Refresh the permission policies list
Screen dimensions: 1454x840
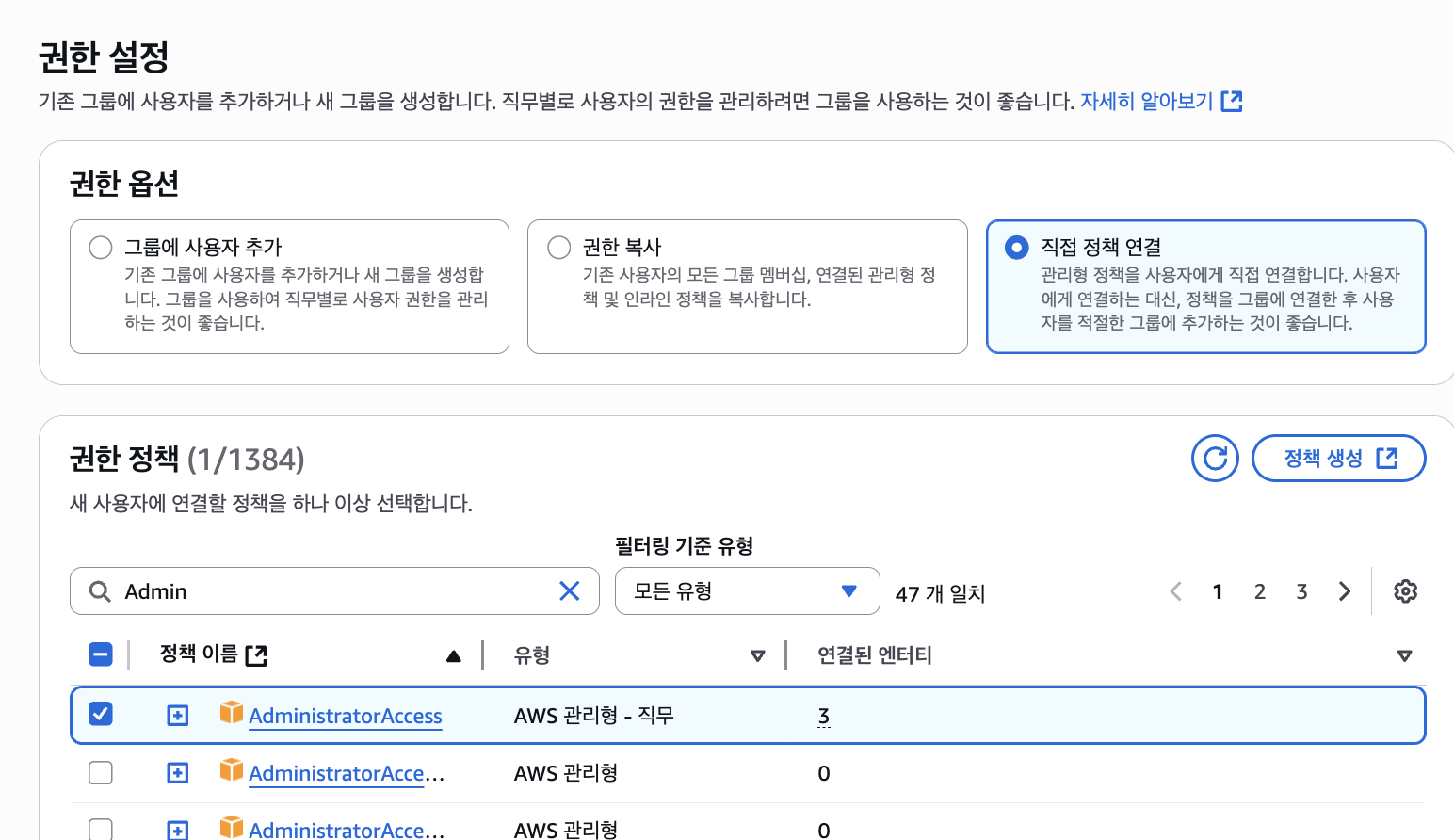[x=1215, y=459]
